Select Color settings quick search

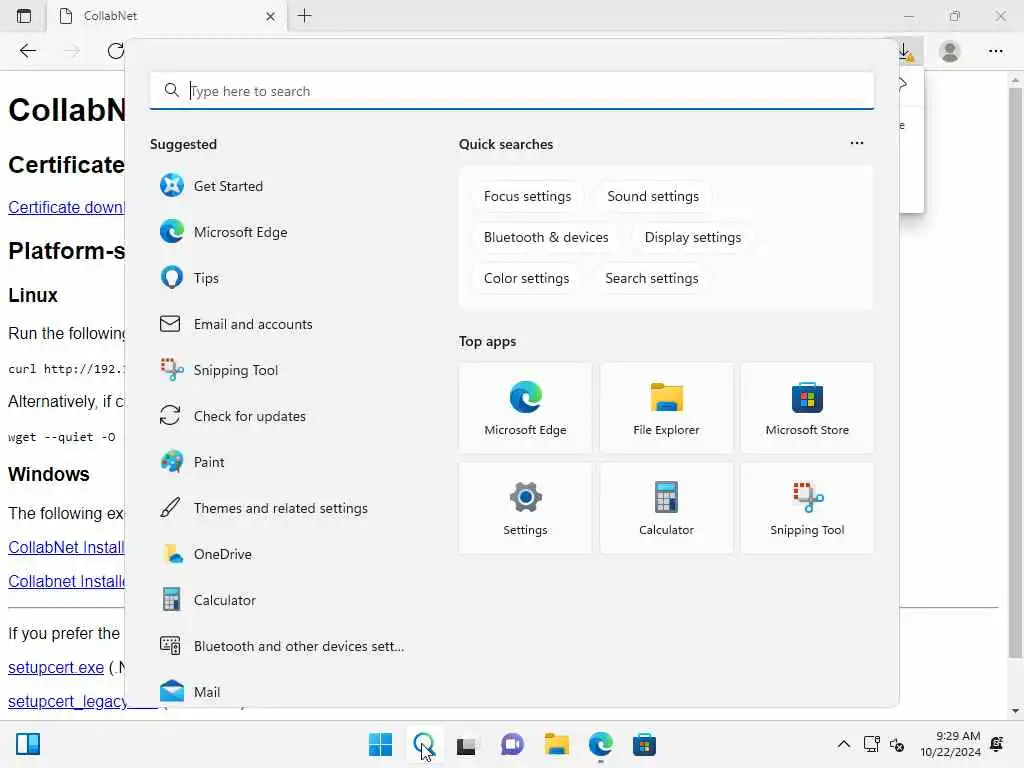tap(526, 279)
